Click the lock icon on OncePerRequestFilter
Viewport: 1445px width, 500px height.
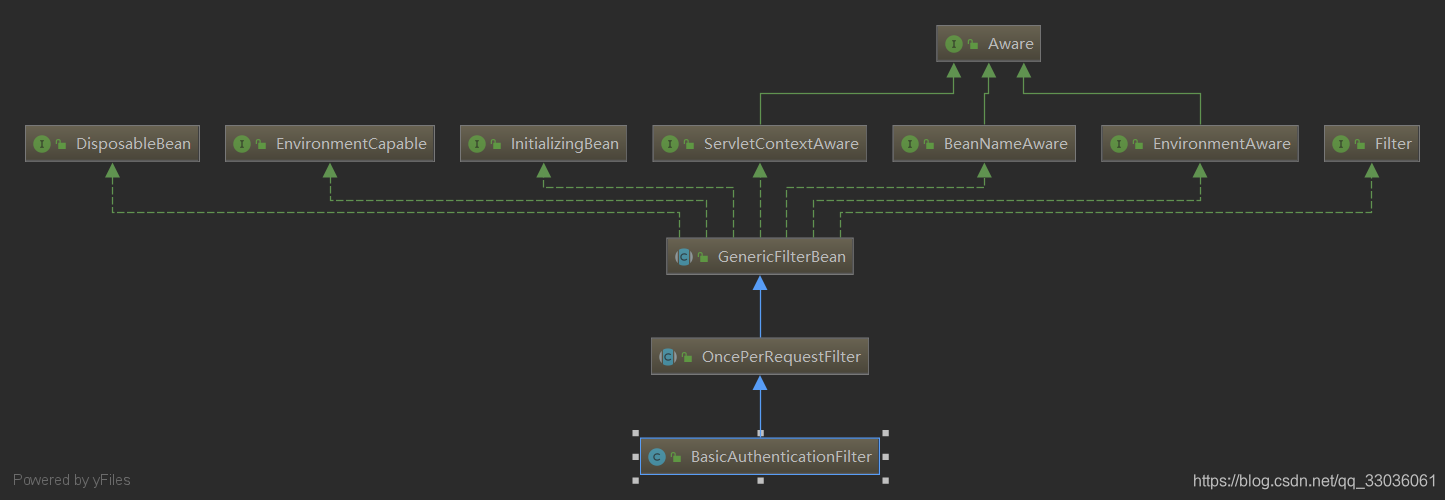688,357
